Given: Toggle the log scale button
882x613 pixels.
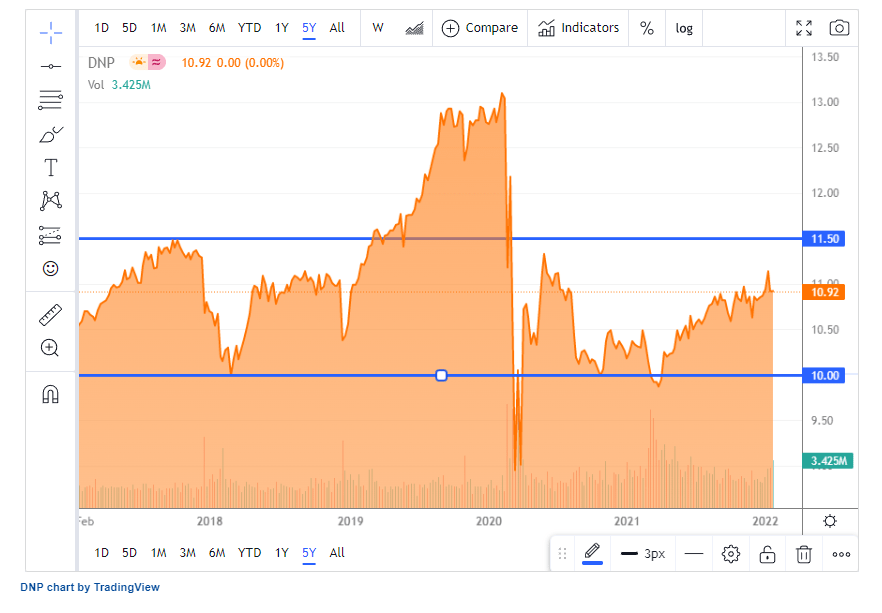Looking at the screenshot, I should (684, 28).
